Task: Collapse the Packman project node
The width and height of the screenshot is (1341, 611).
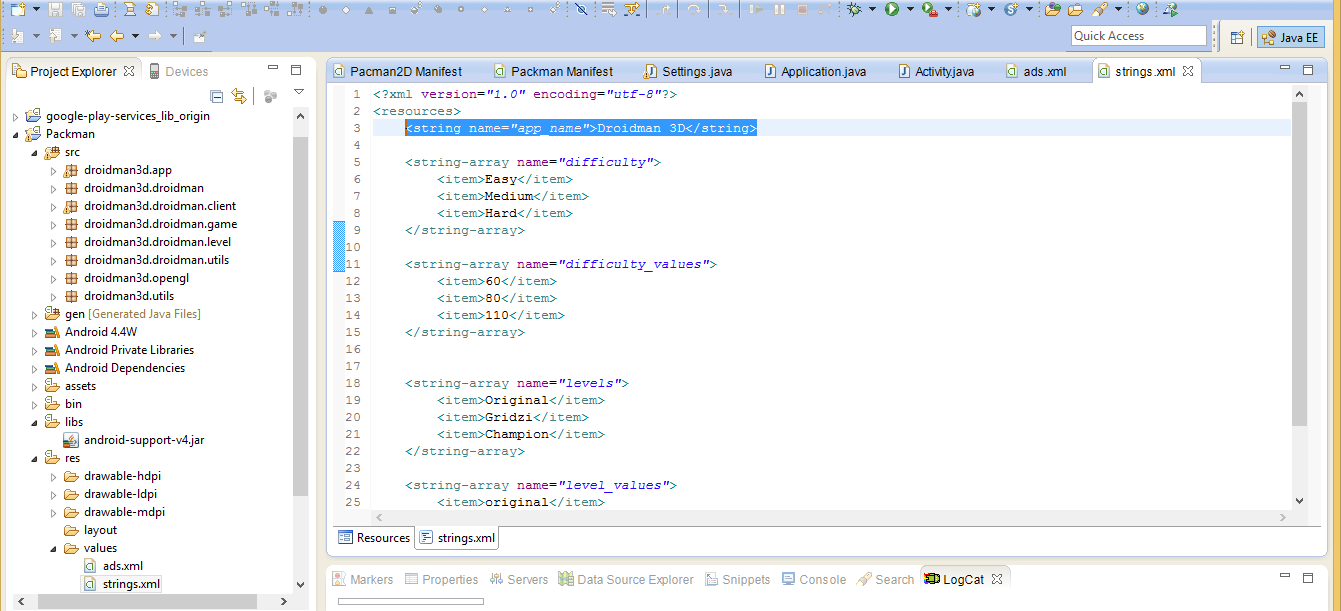Action: tap(15, 134)
